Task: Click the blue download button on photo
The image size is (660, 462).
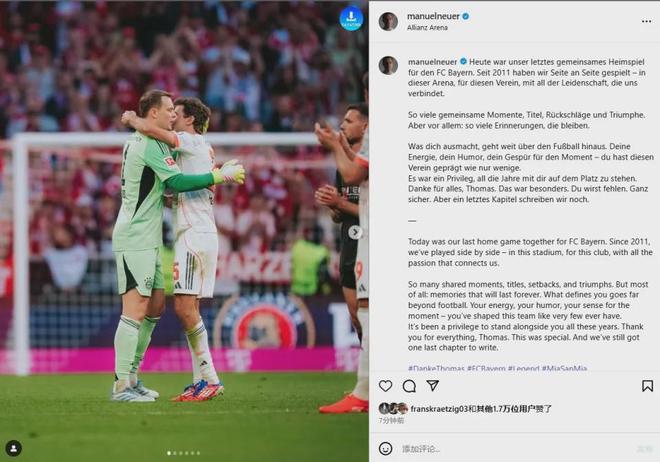Action: tap(351, 18)
